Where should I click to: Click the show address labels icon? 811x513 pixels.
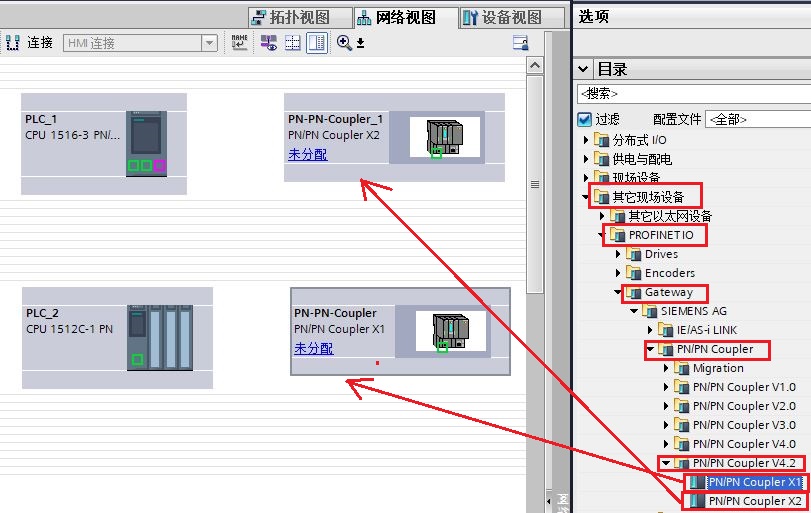[x=268, y=42]
